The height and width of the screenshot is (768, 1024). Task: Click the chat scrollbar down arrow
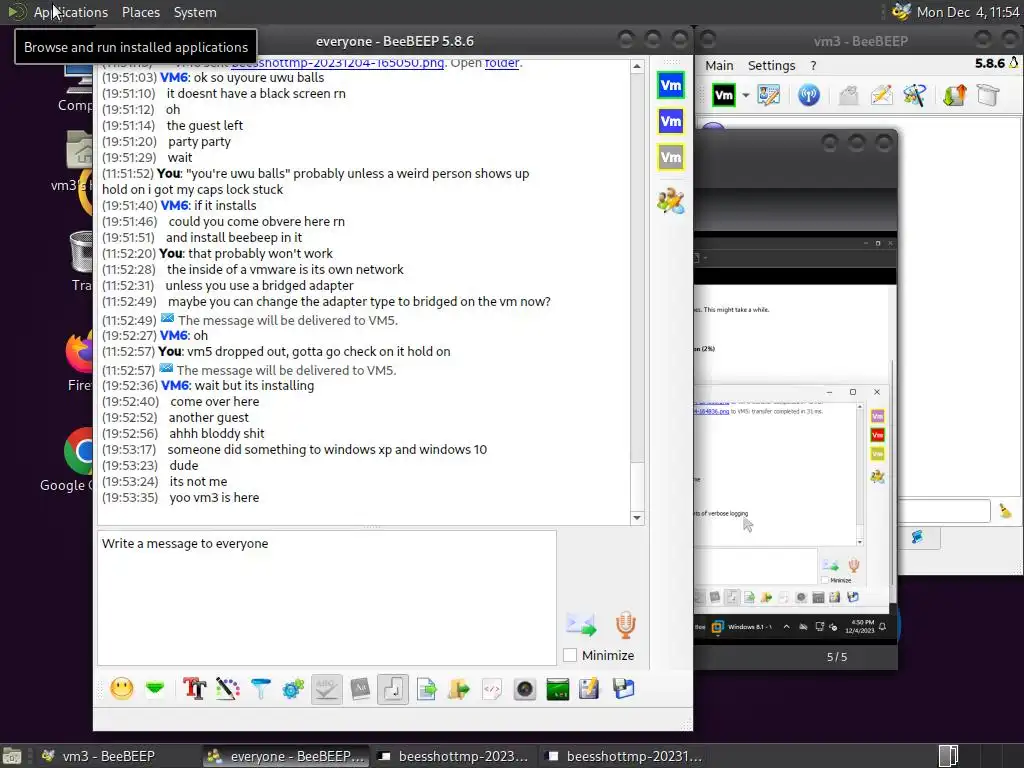(637, 518)
